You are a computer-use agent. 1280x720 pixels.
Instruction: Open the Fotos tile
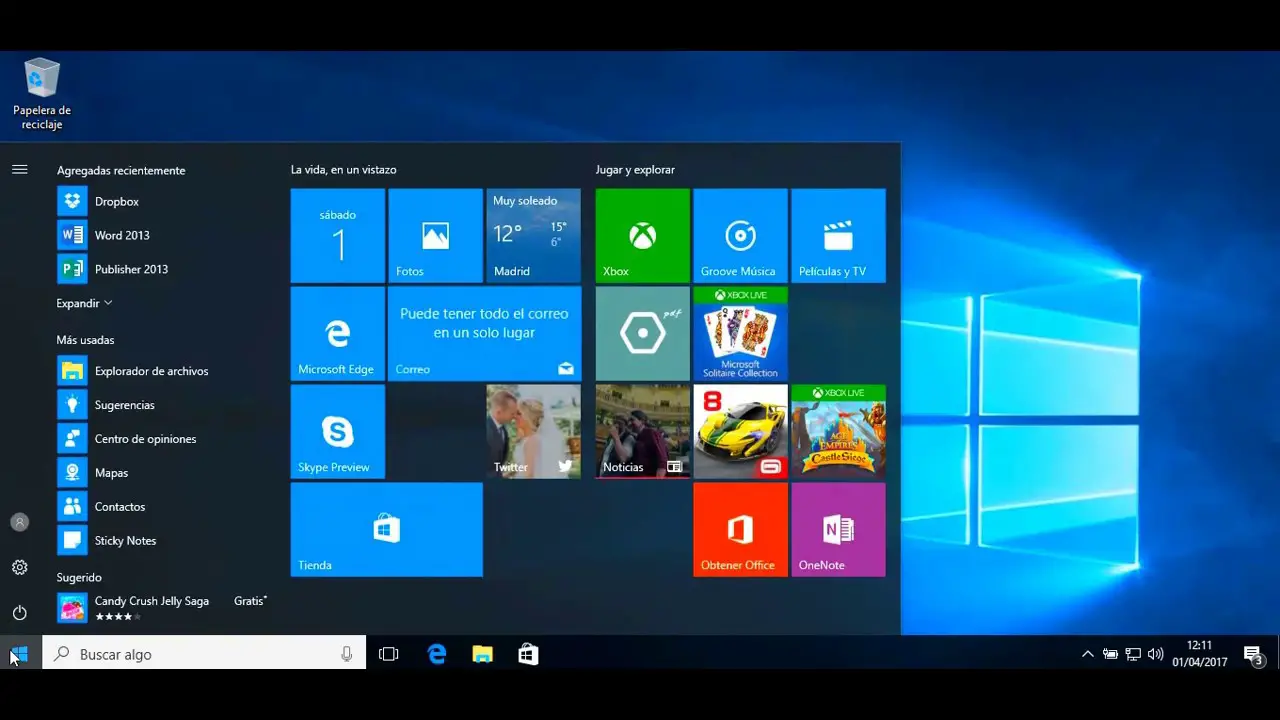[435, 236]
